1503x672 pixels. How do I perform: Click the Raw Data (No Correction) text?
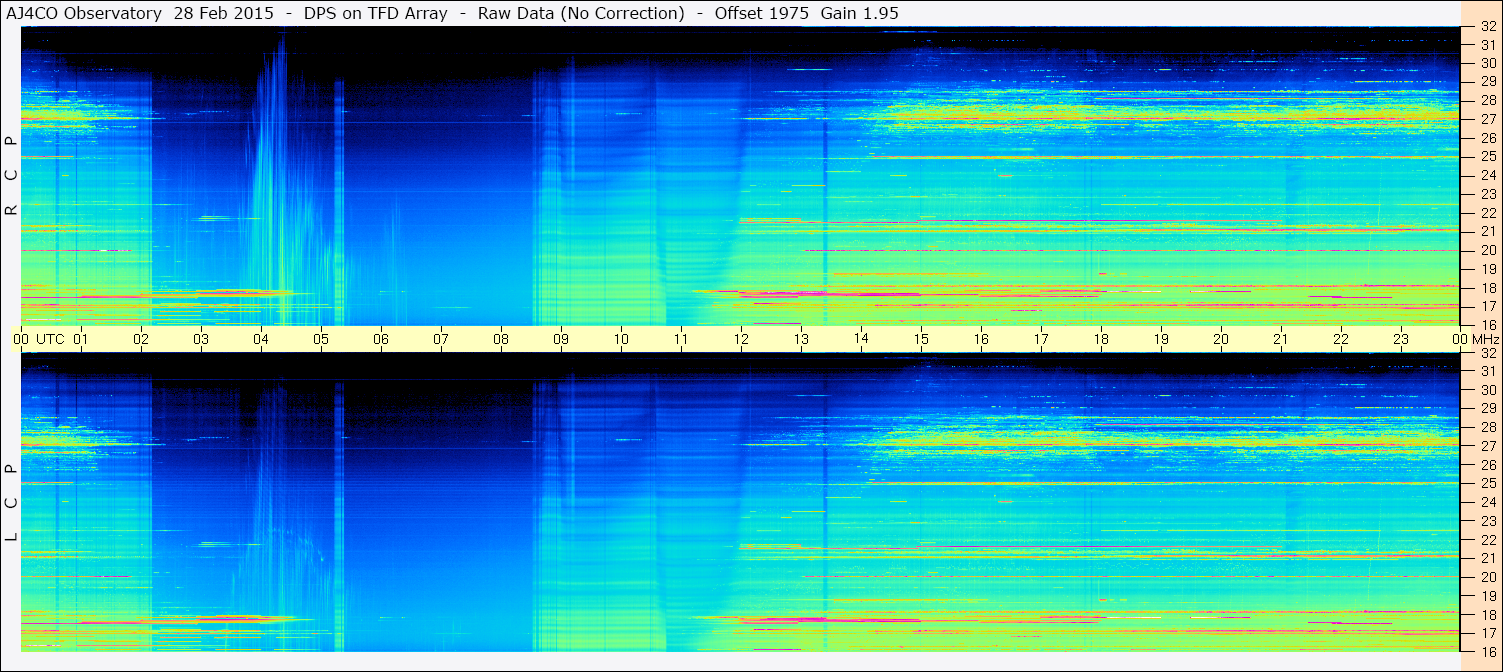tap(581, 13)
